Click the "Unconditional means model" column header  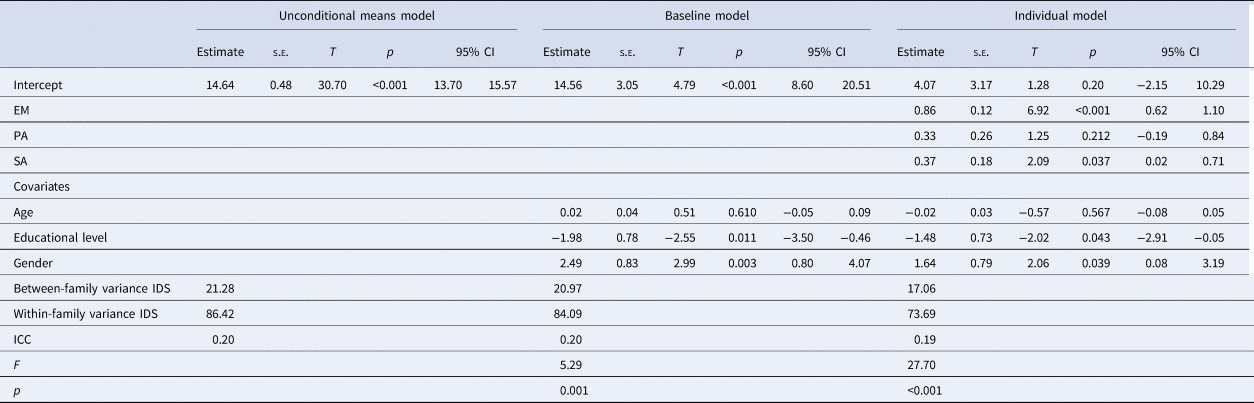coord(356,17)
